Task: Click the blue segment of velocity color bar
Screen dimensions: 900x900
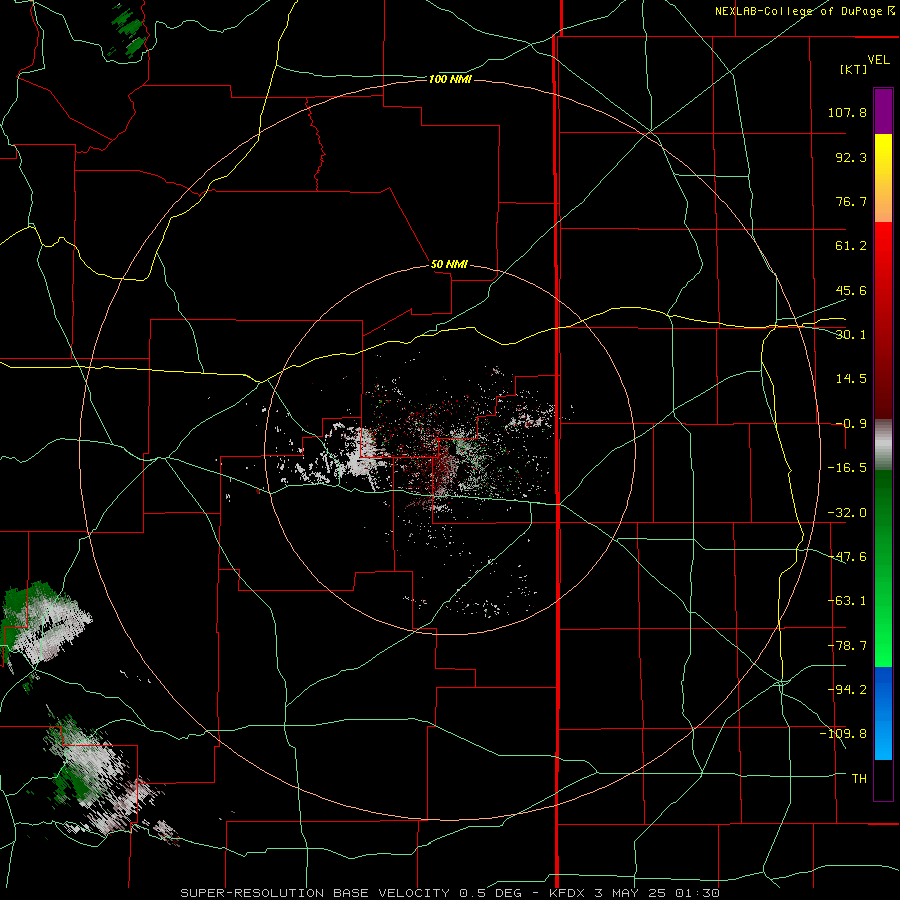Action: (883, 713)
